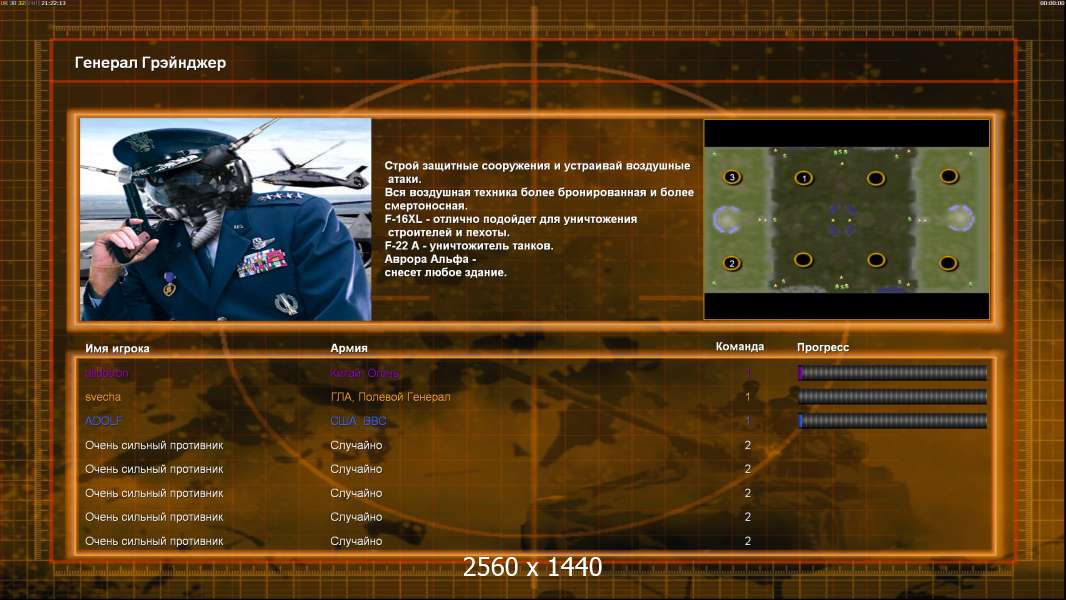Click team number in ADOLF's row
Image resolution: width=1066 pixels, height=600 pixels.
(747, 421)
